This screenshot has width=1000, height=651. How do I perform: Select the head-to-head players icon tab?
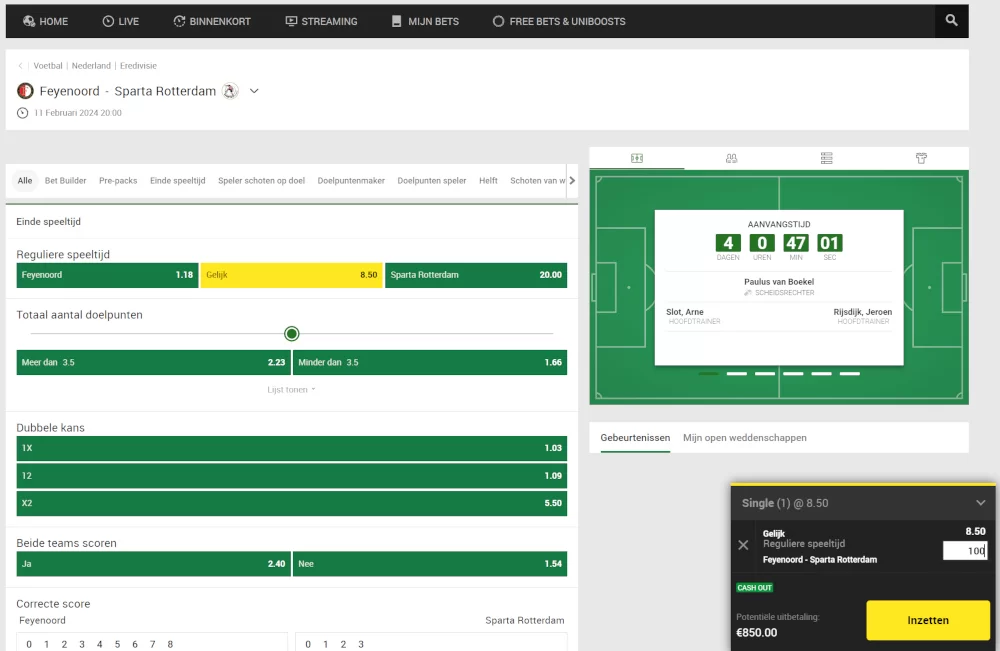coord(732,158)
